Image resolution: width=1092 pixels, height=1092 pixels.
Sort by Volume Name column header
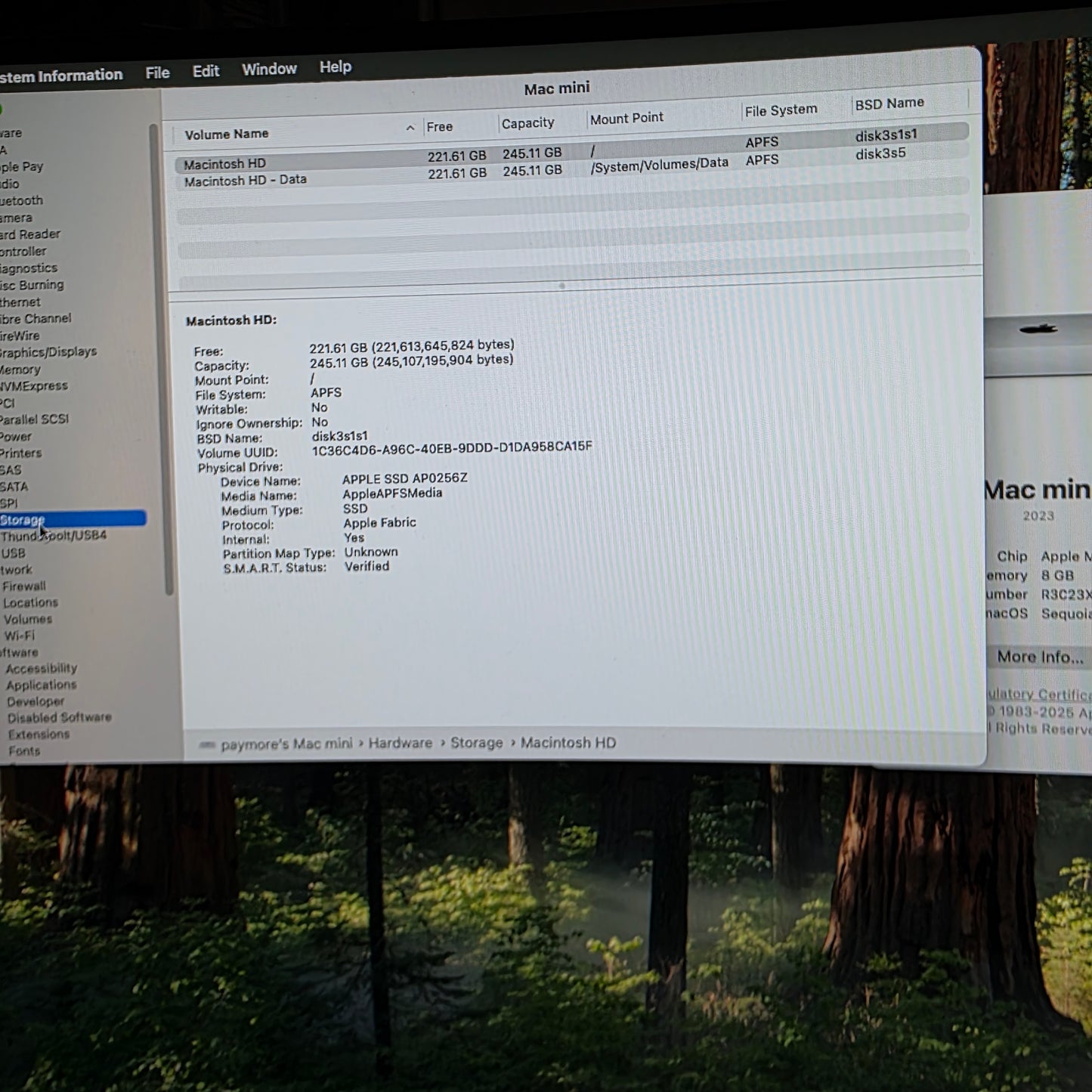coord(226,134)
